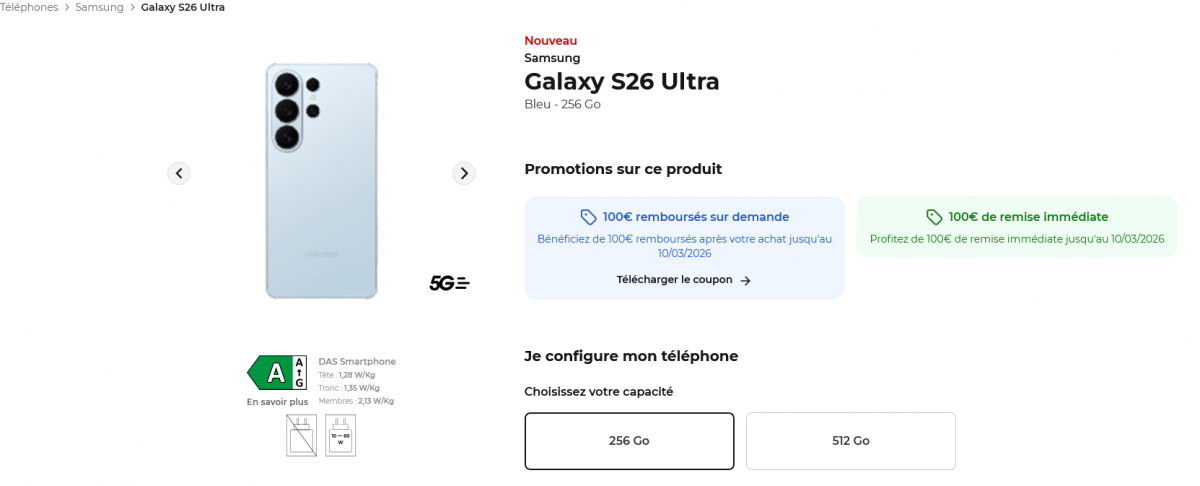Click the previous image arrow
Viewport: 1200px width, 486px height.
tap(179, 173)
